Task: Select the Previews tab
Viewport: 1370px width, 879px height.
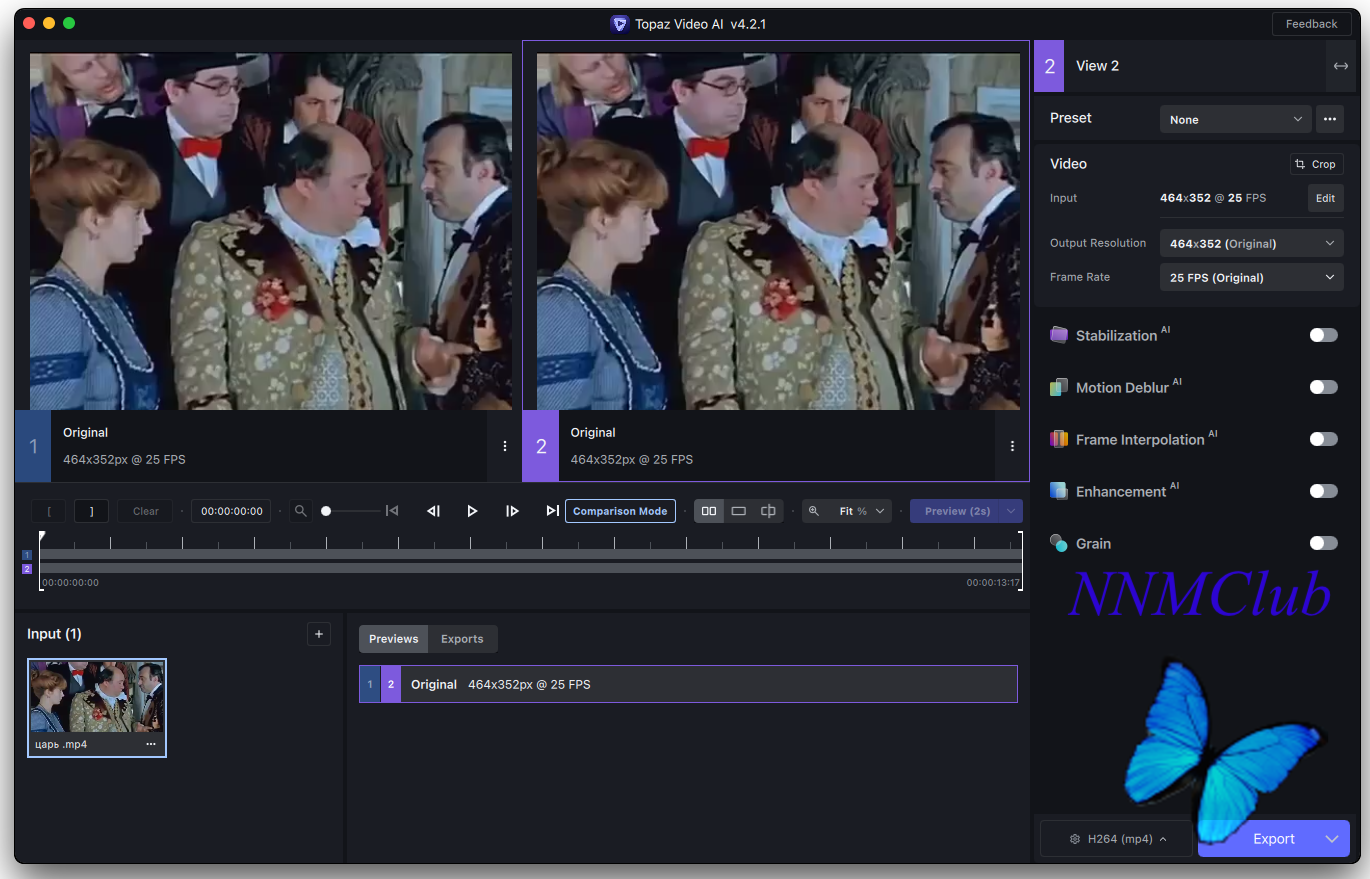Action: (393, 639)
